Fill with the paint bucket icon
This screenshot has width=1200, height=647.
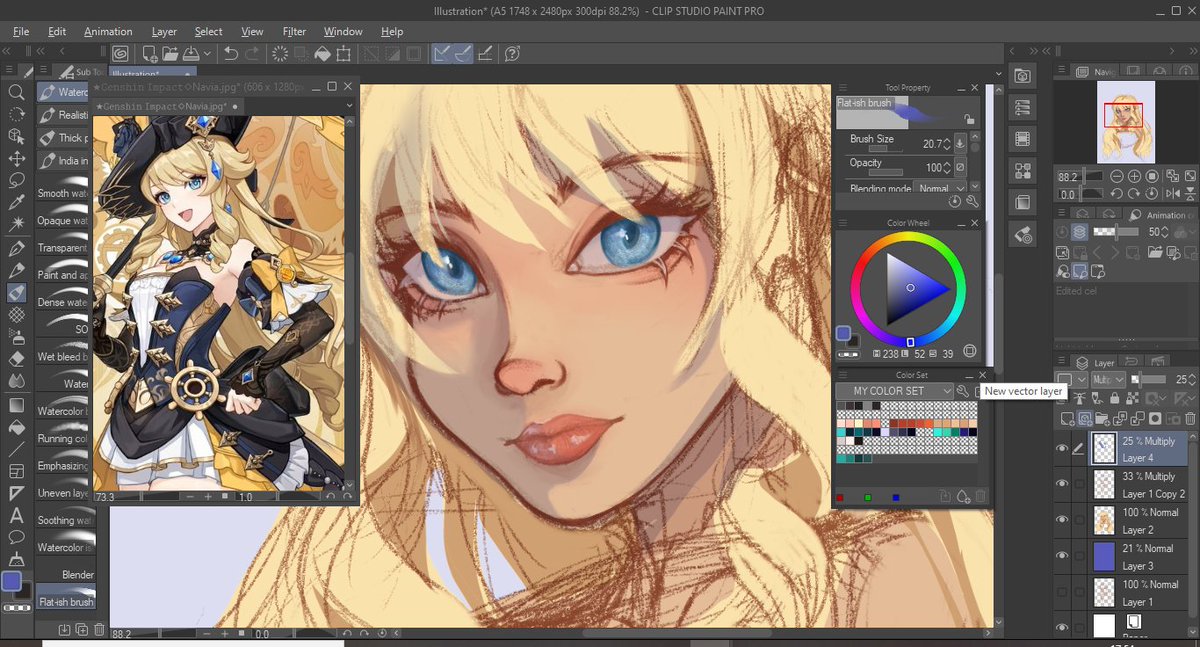[323, 54]
